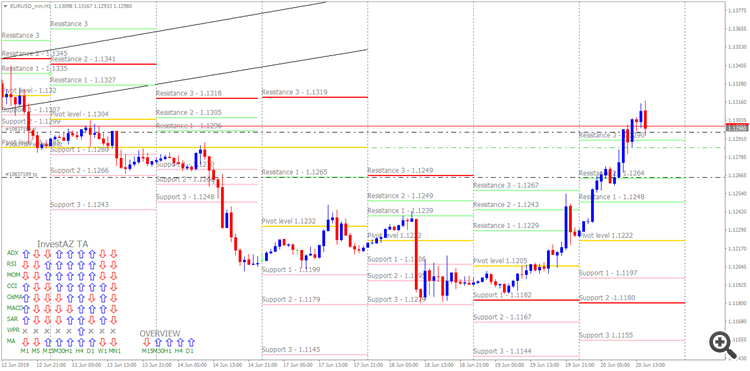The width and height of the screenshot is (750, 371).
Task: Click the MA H4 blue up arrow
Action: [x=81, y=342]
